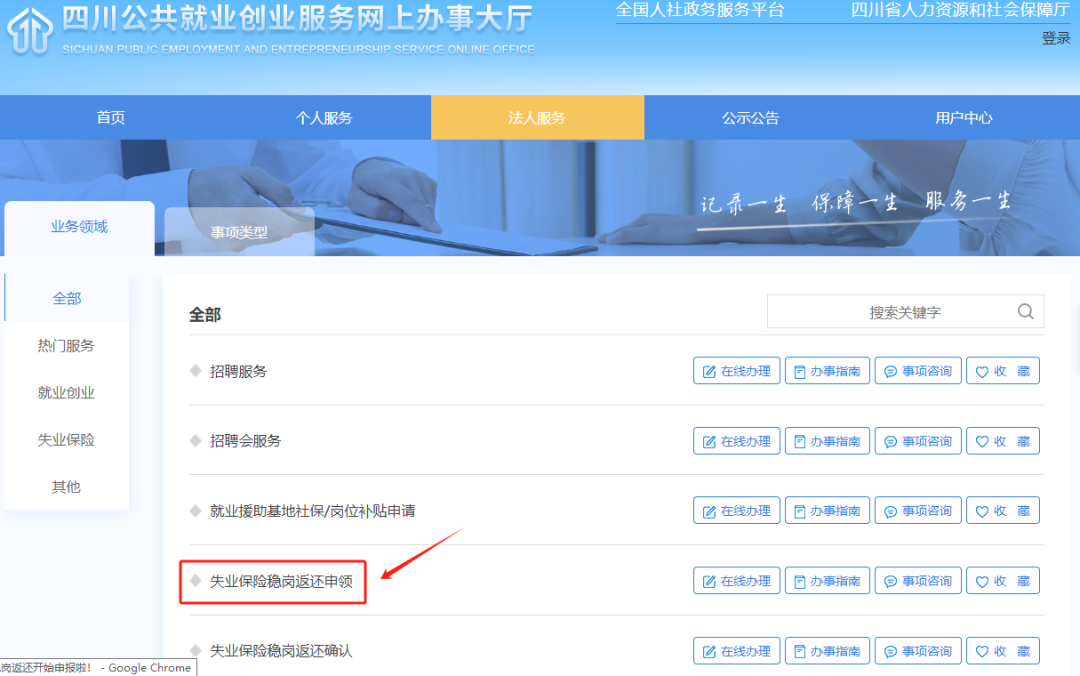
Task: Click the Chrome notification popup at bottom-left
Action: (x=97, y=667)
